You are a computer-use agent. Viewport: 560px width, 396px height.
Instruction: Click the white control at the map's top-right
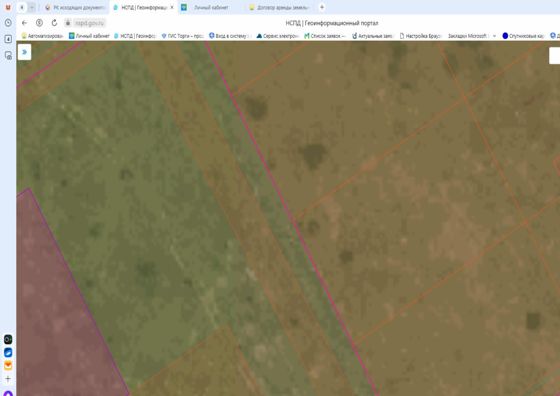pos(554,56)
